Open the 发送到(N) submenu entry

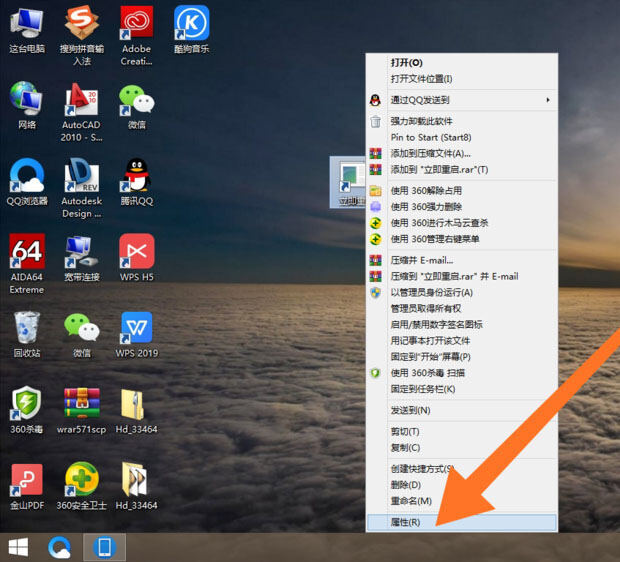pos(461,410)
